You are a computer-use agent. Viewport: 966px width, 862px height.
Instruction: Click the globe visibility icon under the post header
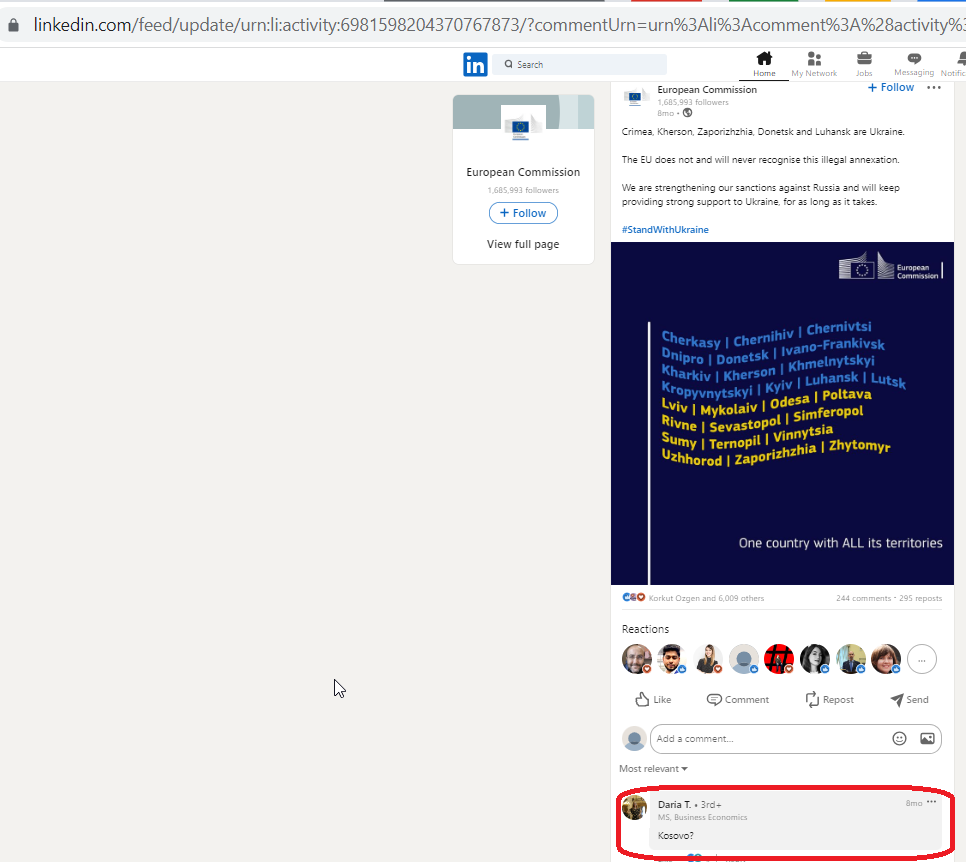688,113
